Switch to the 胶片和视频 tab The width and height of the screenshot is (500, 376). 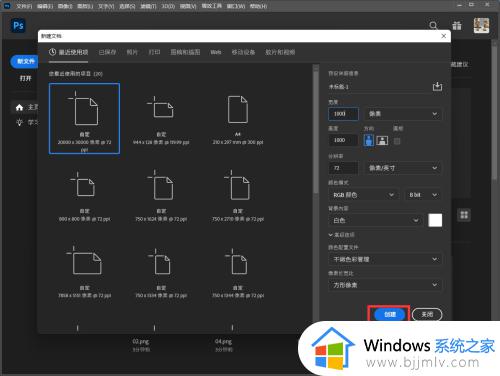tap(280, 52)
